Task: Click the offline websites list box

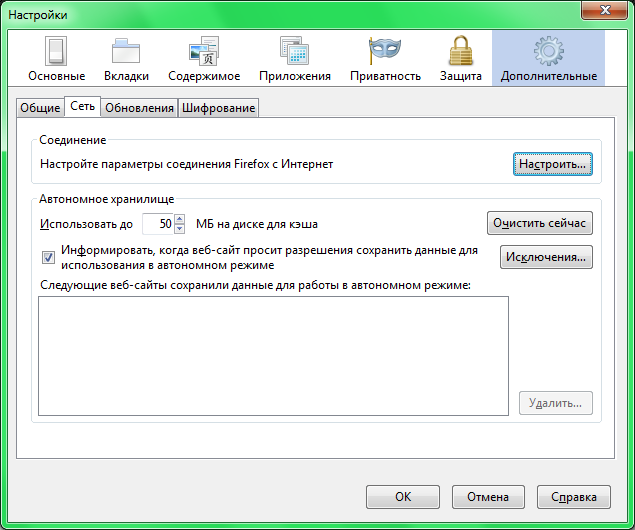Action: coord(273,356)
